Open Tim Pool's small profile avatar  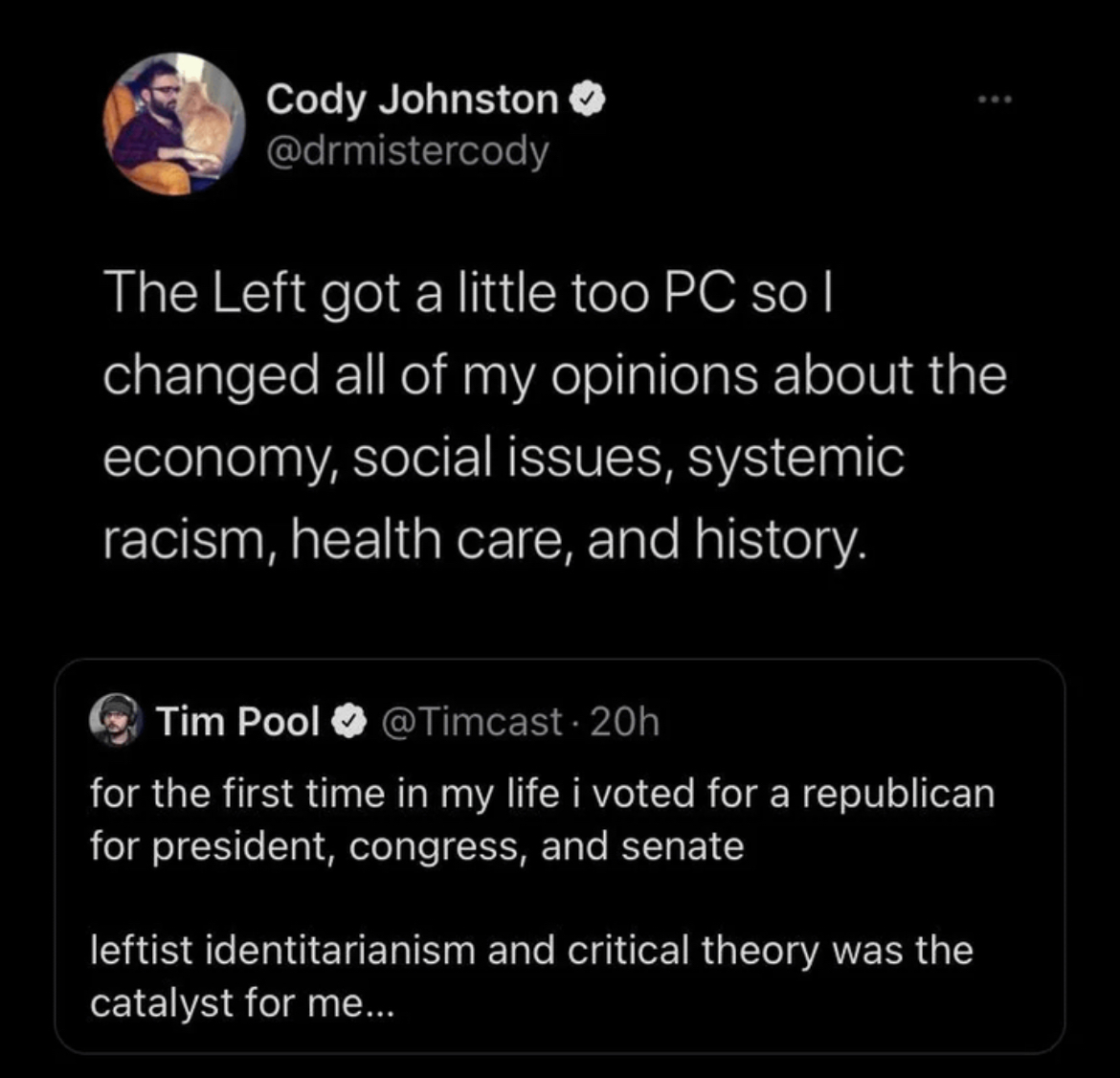click(115, 721)
